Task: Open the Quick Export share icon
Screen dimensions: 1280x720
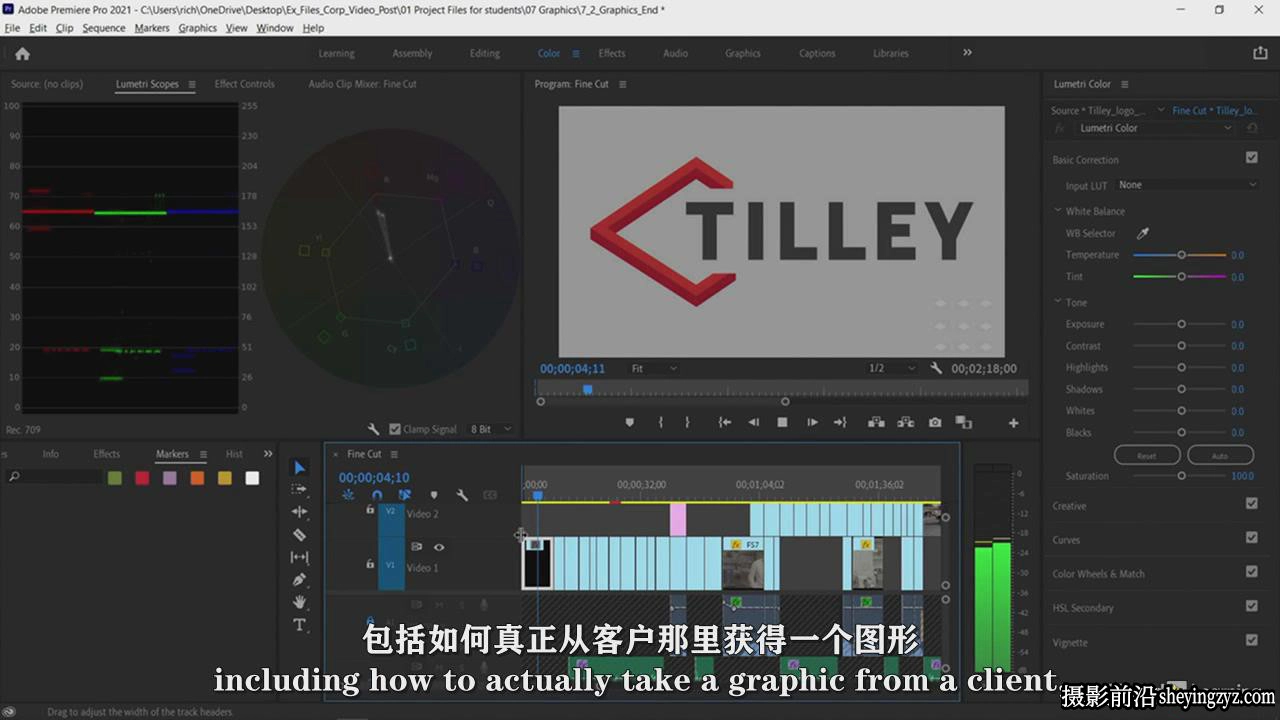Action: coord(1260,53)
